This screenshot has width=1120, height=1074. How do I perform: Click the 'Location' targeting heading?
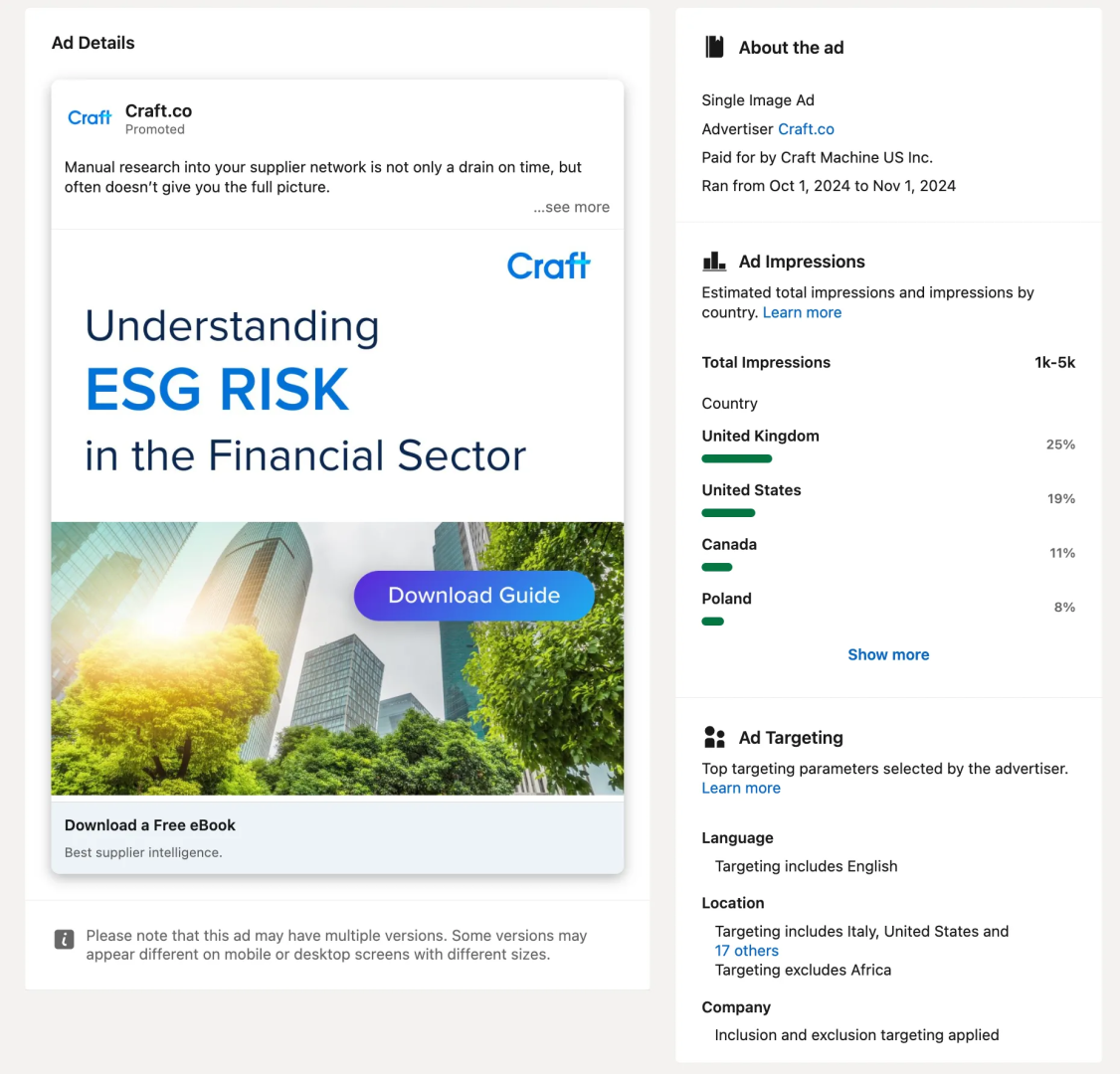point(733,903)
